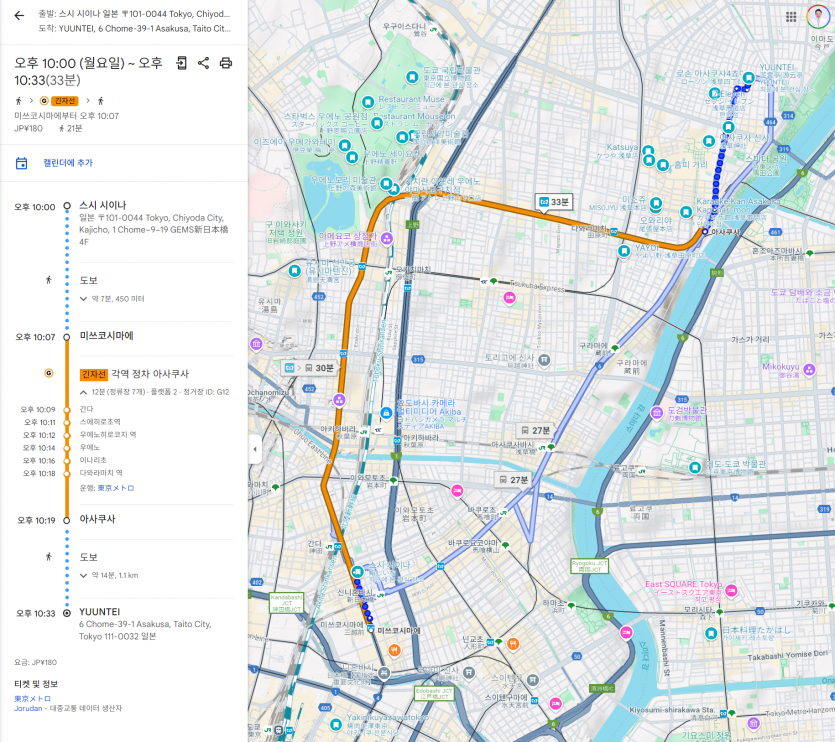Click the 日本料理 たかはし saved pin
Image resolution: width=835 pixels, height=742 pixels.
(711, 633)
